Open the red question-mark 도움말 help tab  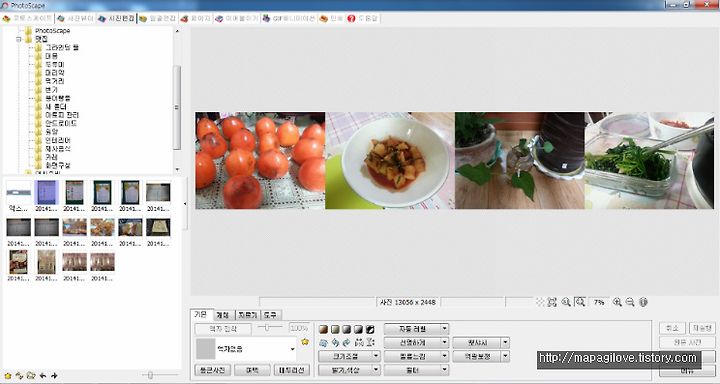(362, 18)
